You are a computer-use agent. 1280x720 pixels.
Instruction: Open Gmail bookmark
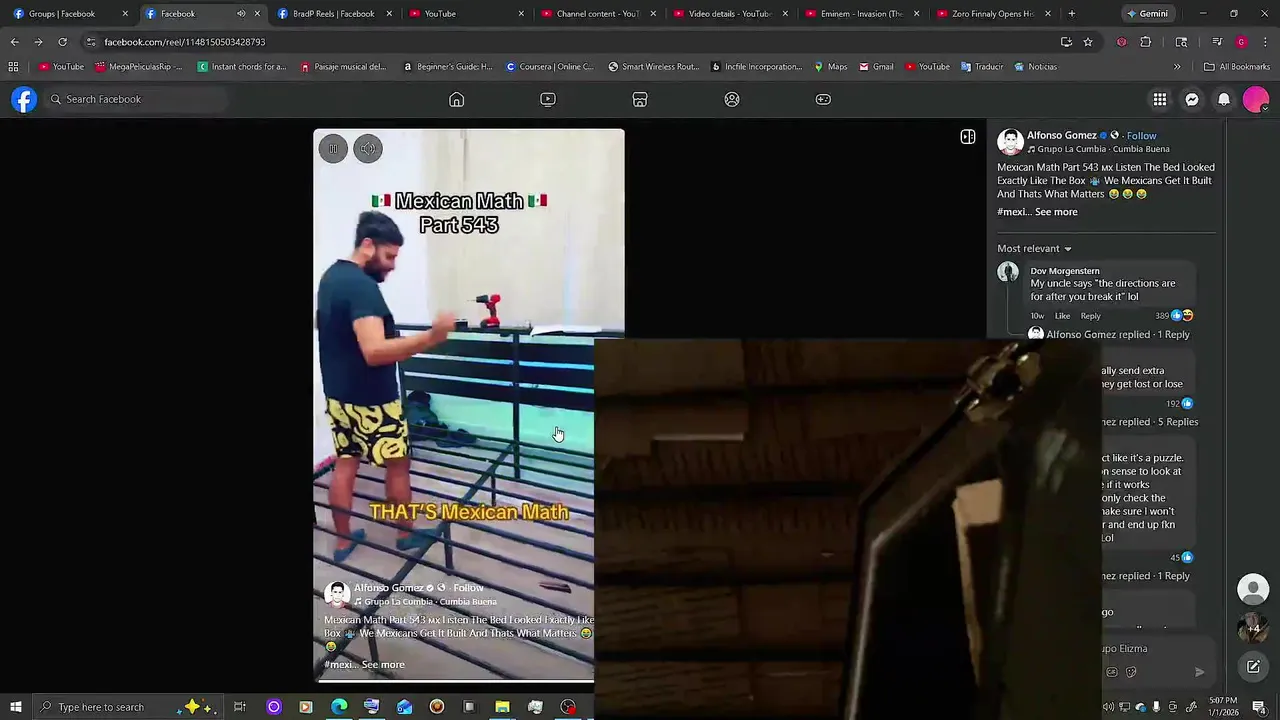coord(876,67)
